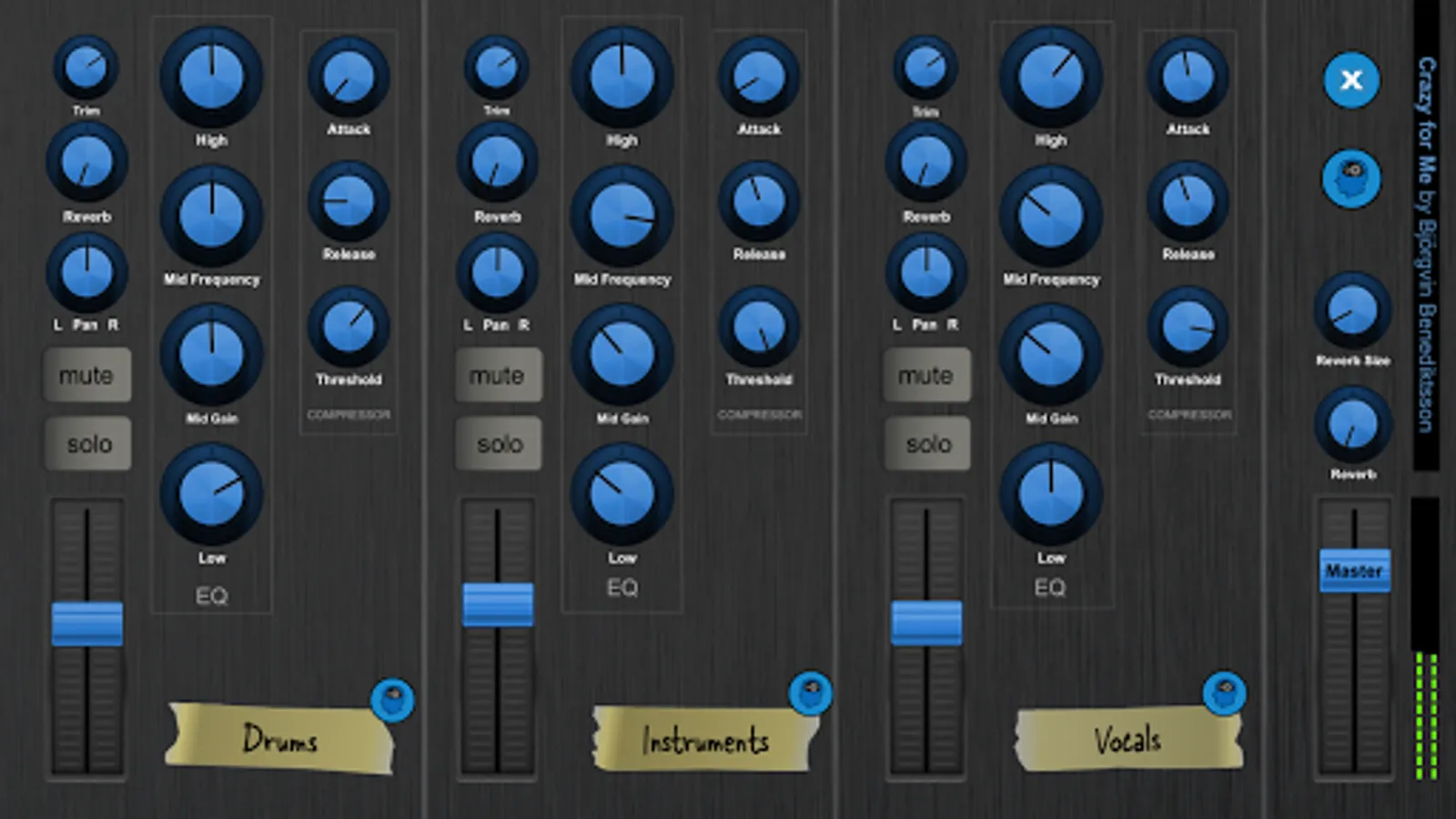The width and height of the screenshot is (1456, 819).
Task: Solo the Drums channel
Action: click(88, 443)
